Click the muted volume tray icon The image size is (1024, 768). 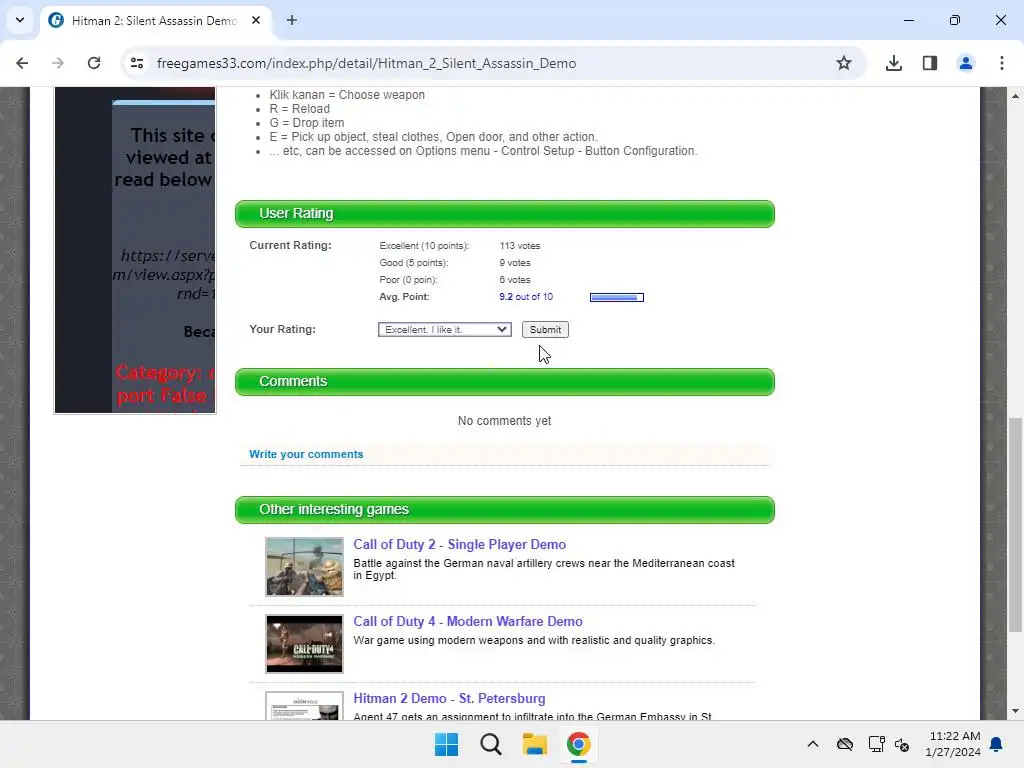pyautogui.click(x=902, y=744)
